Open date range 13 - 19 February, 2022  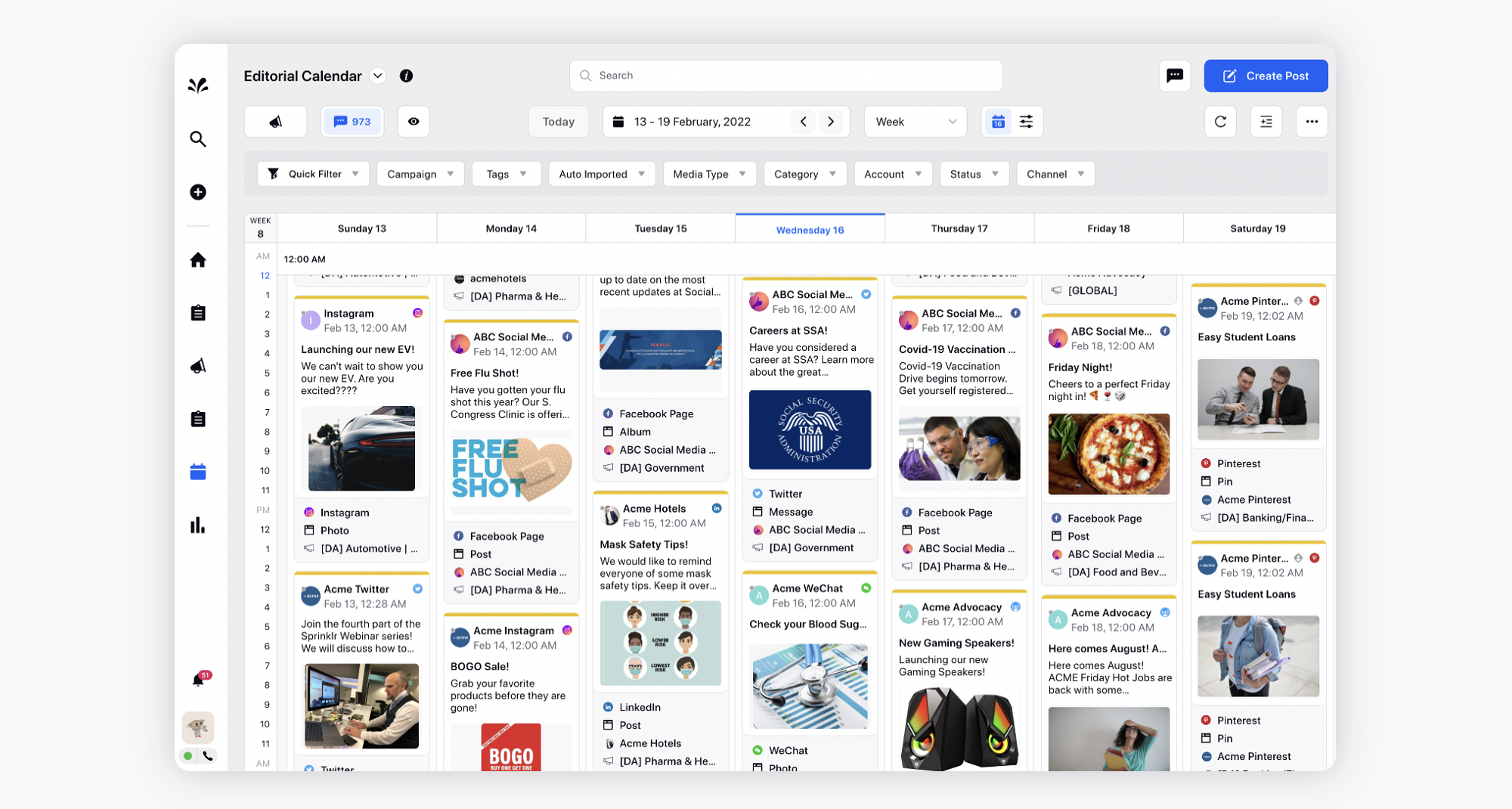tap(692, 122)
